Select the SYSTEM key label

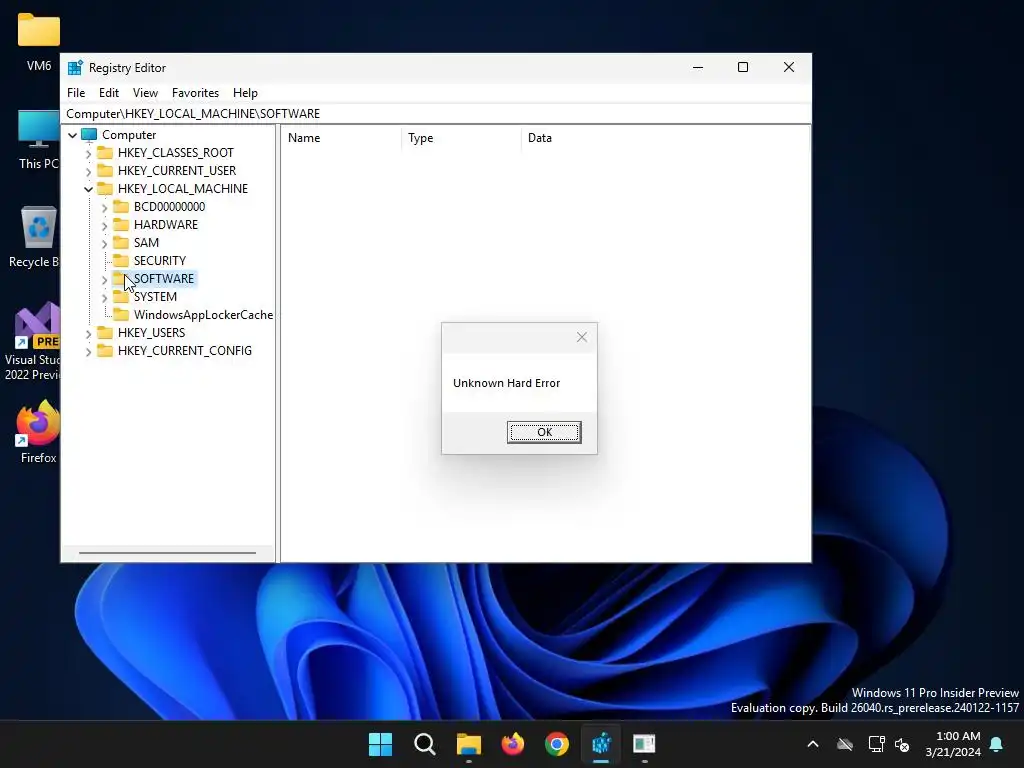tap(155, 296)
